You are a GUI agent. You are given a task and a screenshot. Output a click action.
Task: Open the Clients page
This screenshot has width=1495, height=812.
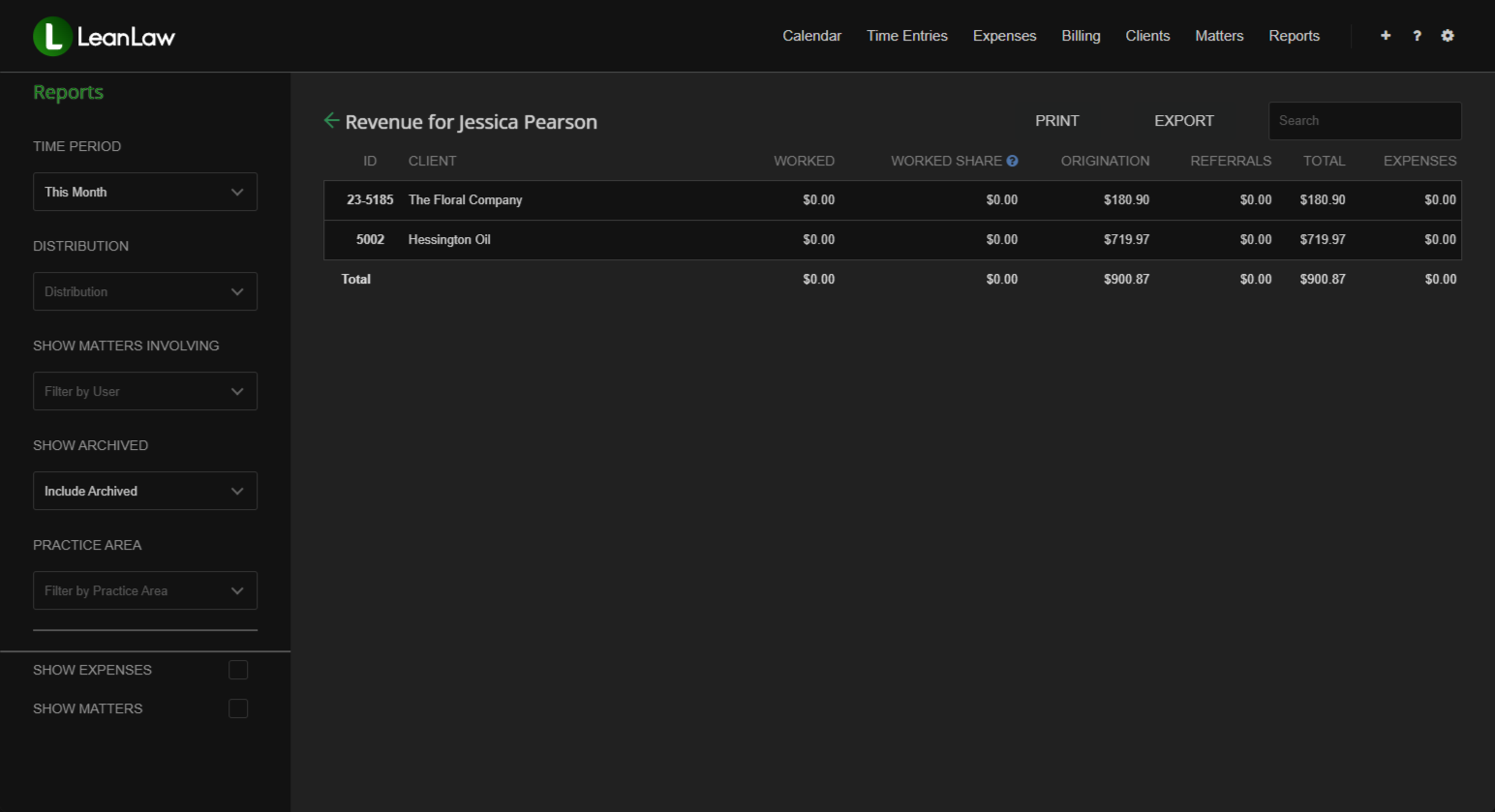[x=1147, y=36]
